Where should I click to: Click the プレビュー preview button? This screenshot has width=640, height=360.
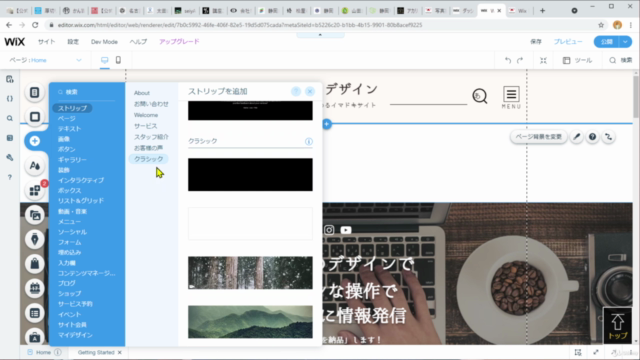568,42
